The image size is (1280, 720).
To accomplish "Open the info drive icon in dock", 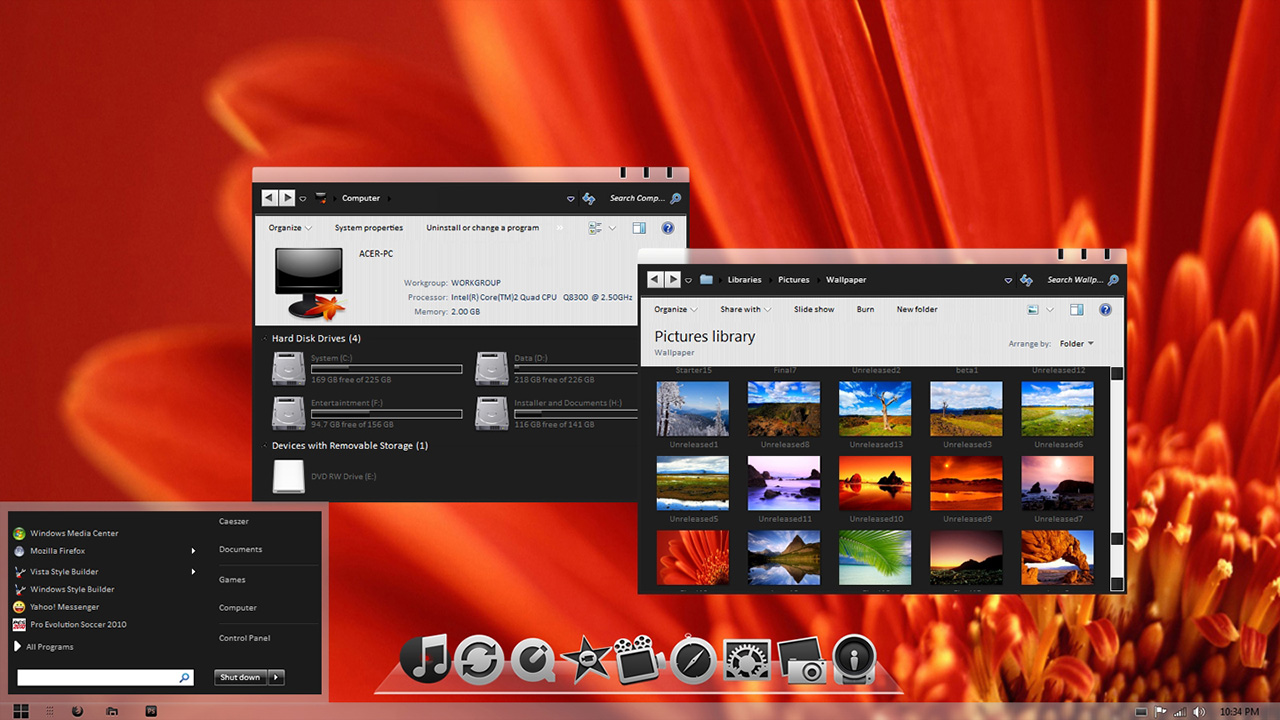I will point(855,659).
